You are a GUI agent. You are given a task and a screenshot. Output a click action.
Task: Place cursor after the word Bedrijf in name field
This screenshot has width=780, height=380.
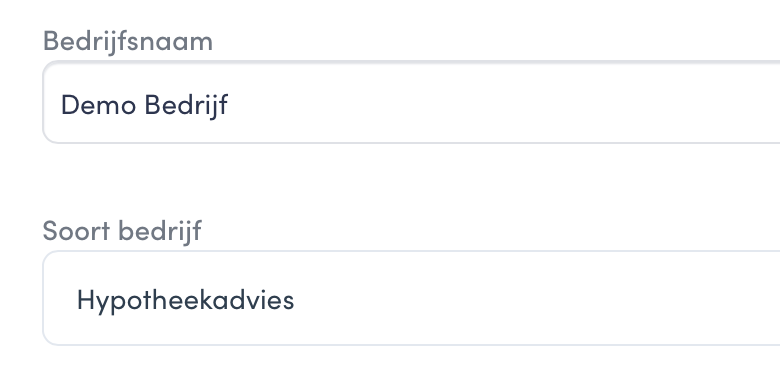click(229, 105)
